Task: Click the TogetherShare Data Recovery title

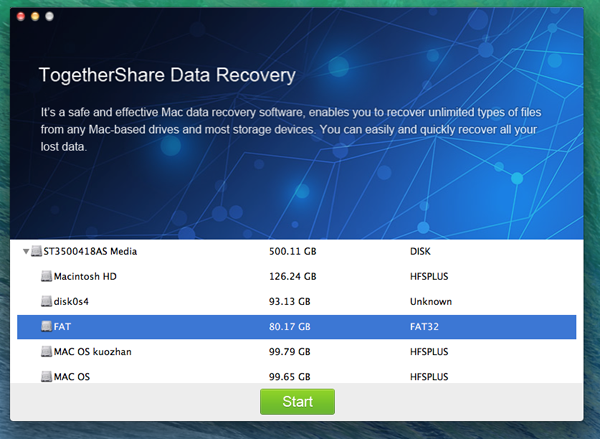Action: pos(167,75)
